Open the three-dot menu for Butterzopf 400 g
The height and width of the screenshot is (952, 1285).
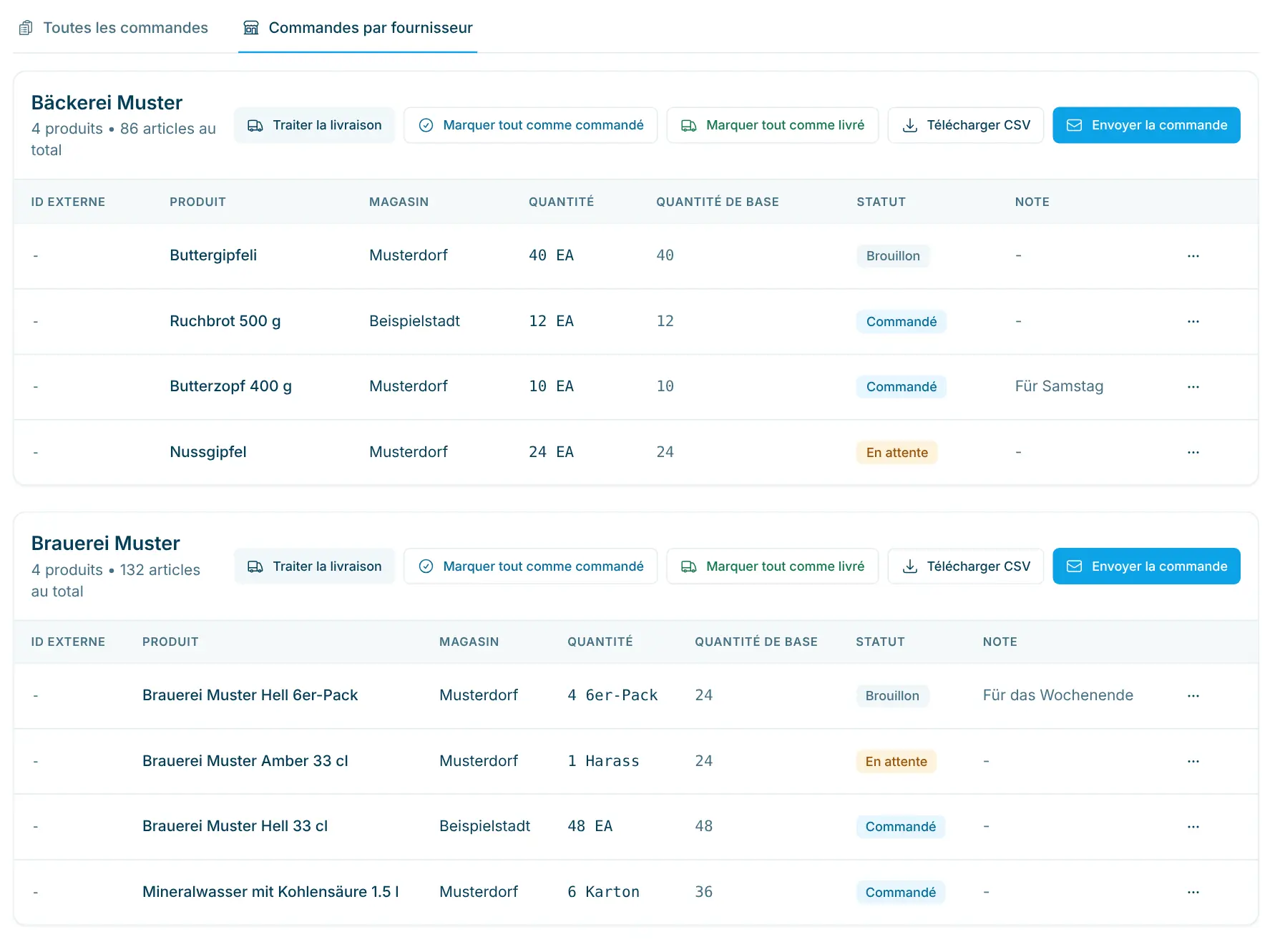1193,387
